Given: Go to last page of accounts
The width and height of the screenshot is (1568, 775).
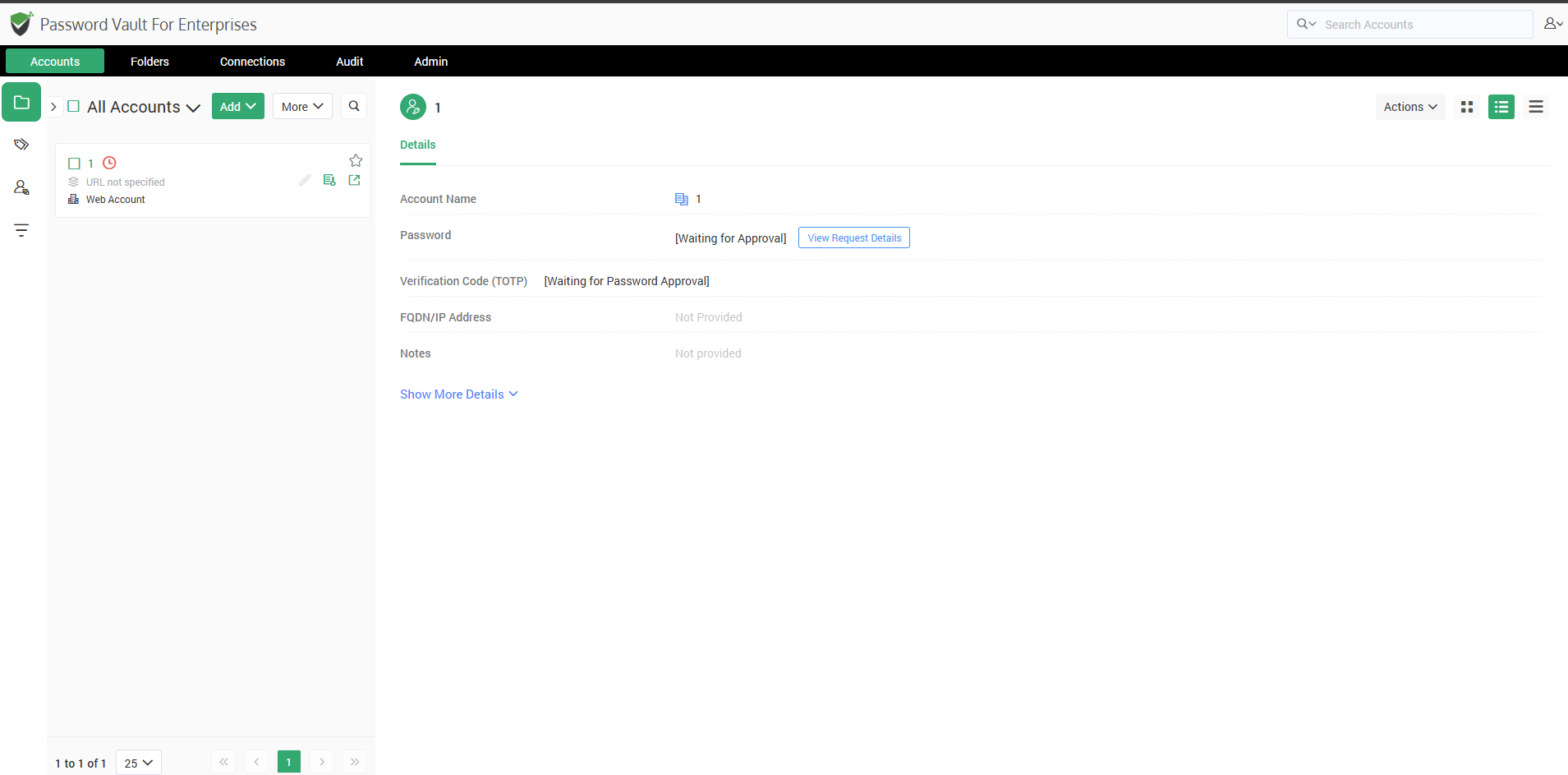Looking at the screenshot, I should point(355,762).
